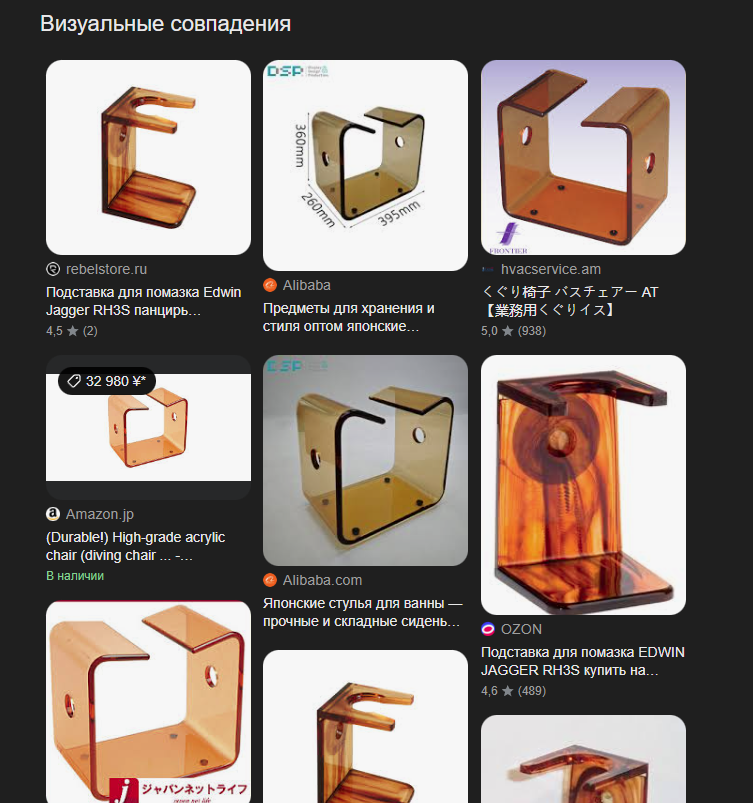The height and width of the screenshot is (803, 753).
Task: Select the gray background Alibaba.com chair image
Action: click(365, 460)
